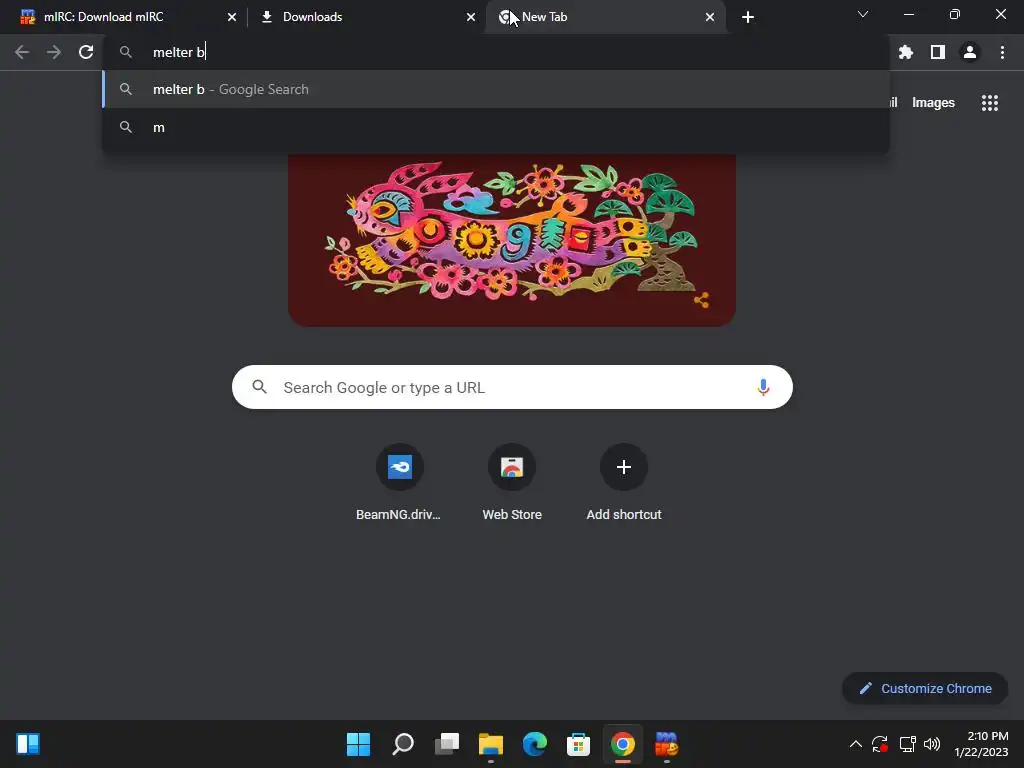Open the Windows Start menu
Viewport: 1024px width, 768px height.
coord(358,744)
